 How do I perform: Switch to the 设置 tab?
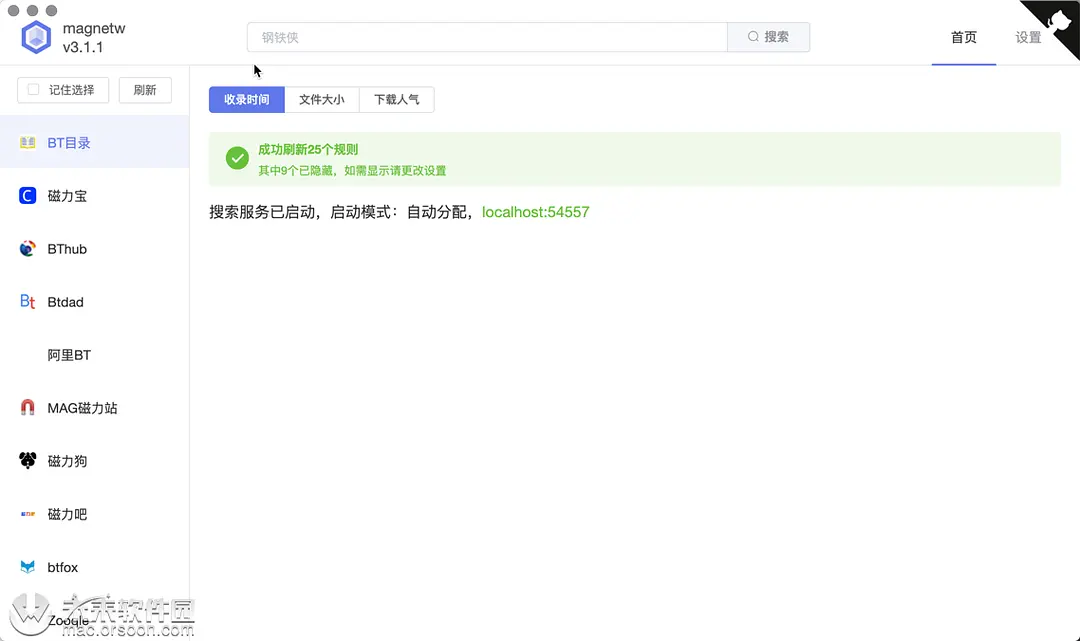pos(1027,37)
